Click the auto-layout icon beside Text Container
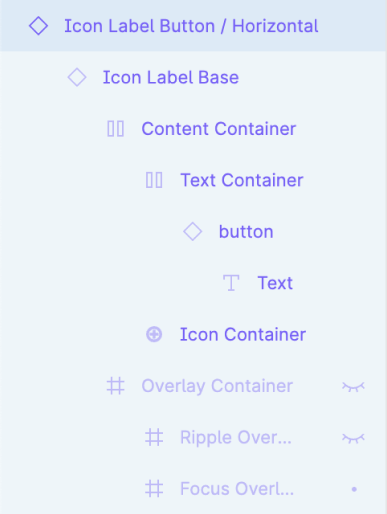The height and width of the screenshot is (514, 387). coord(154,180)
